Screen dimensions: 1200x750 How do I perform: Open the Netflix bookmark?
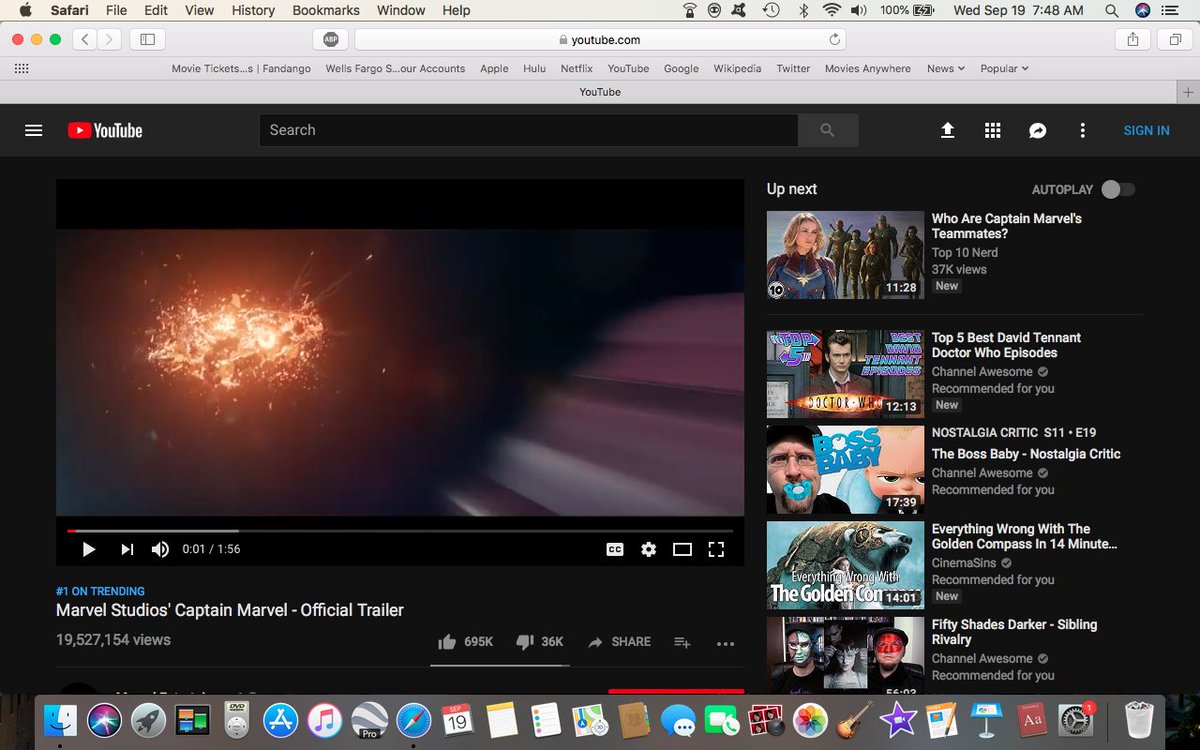(x=576, y=68)
